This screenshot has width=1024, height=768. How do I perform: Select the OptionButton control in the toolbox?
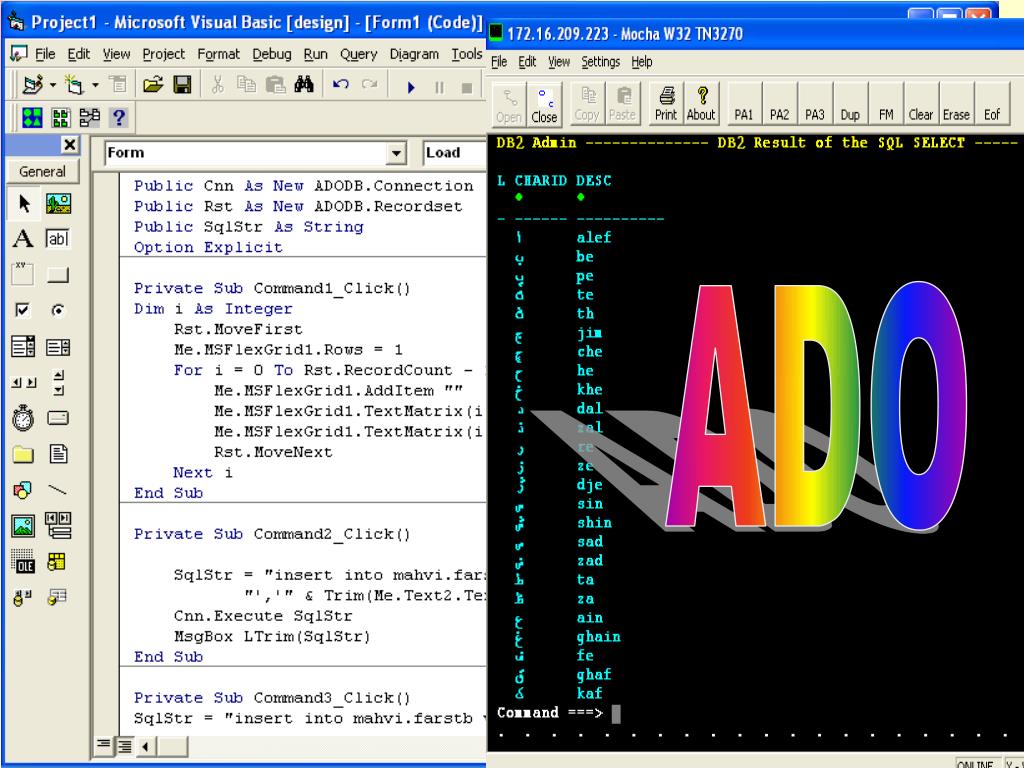point(58,310)
